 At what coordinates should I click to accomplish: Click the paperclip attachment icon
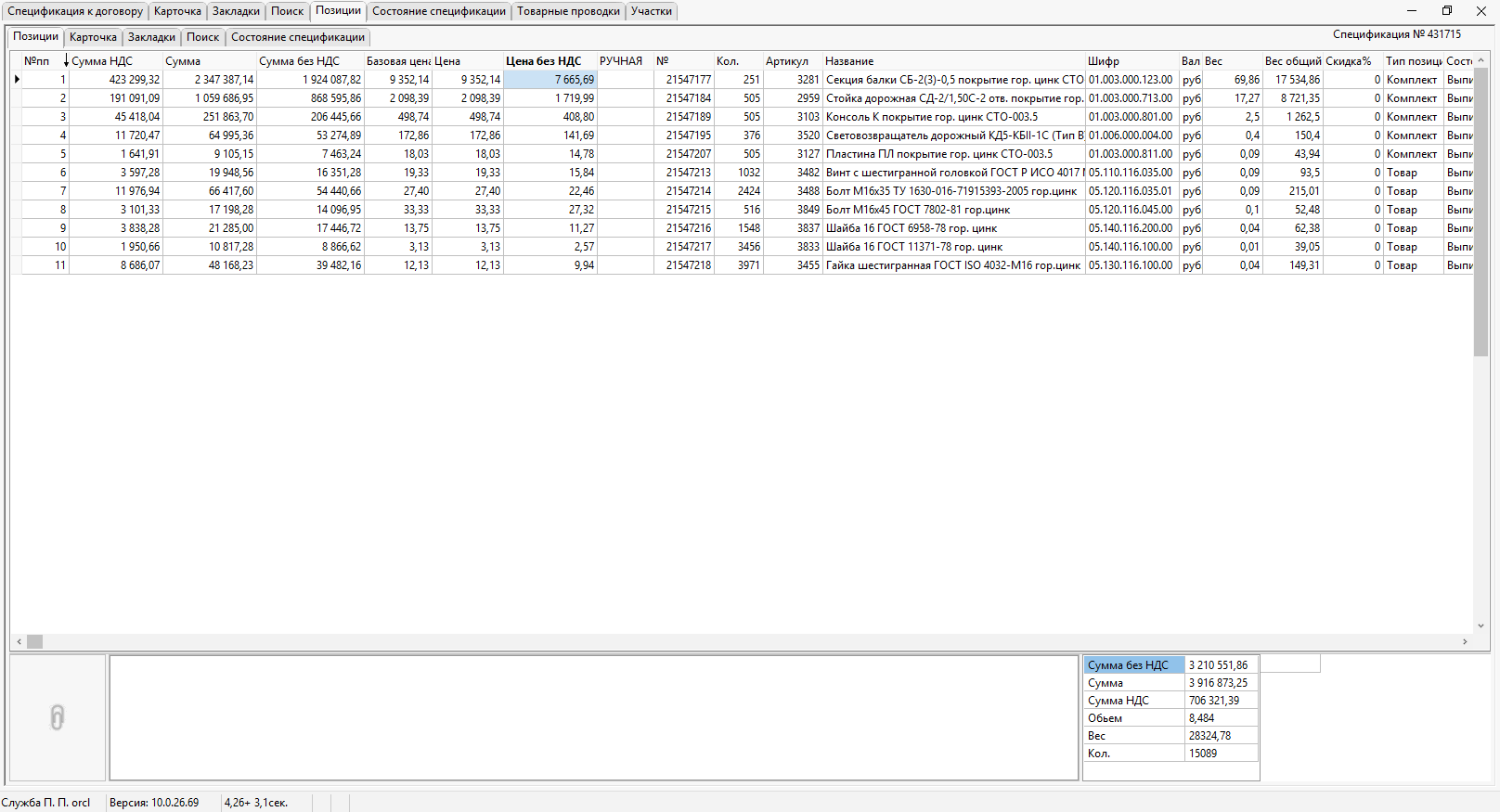[x=57, y=717]
